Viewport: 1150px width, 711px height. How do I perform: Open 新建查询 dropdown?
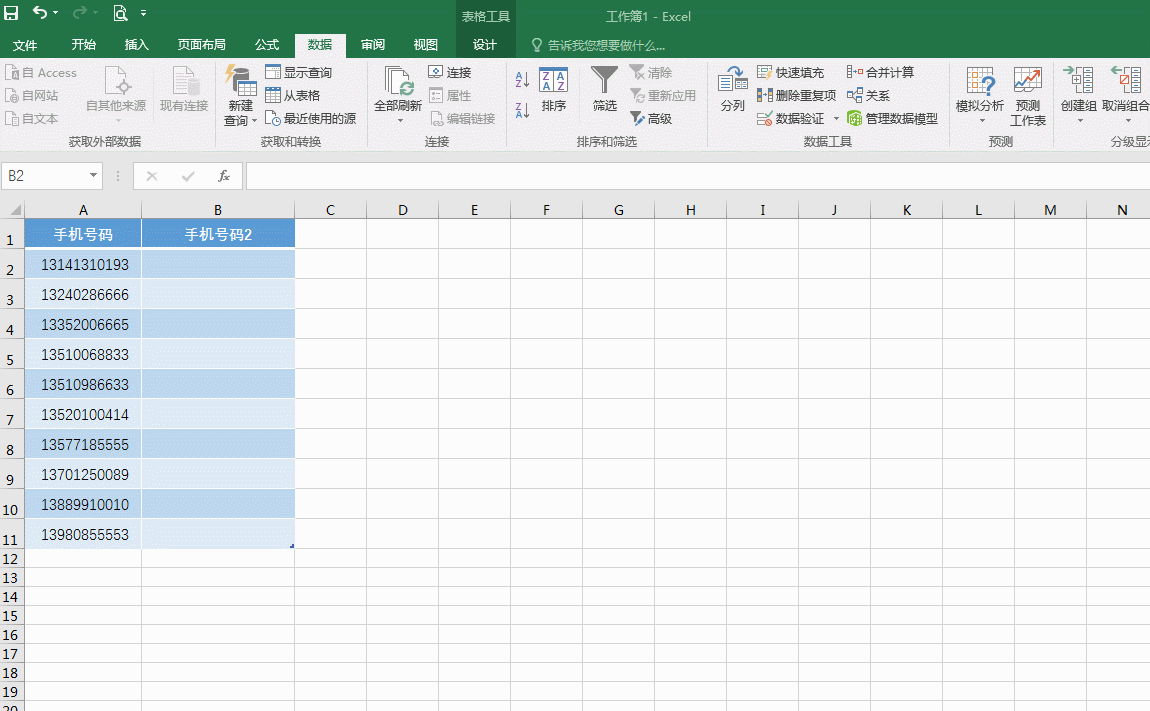tap(241, 95)
